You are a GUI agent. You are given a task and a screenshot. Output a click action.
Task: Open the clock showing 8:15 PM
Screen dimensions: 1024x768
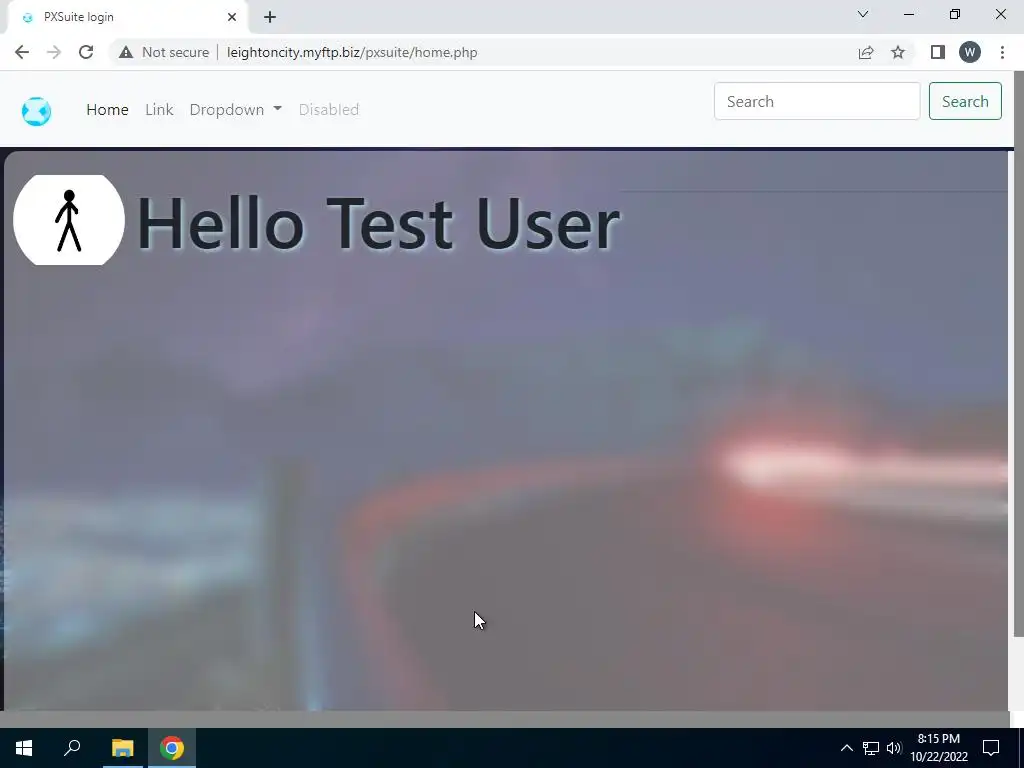click(939, 748)
